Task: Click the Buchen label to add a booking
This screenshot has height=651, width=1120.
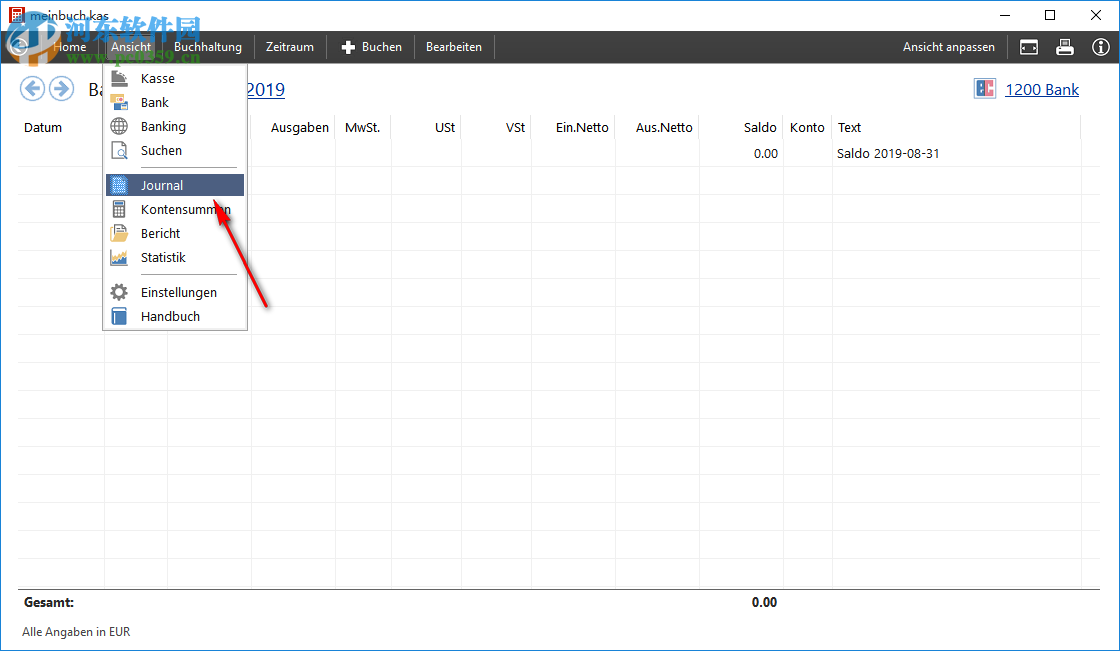Action: (x=382, y=47)
